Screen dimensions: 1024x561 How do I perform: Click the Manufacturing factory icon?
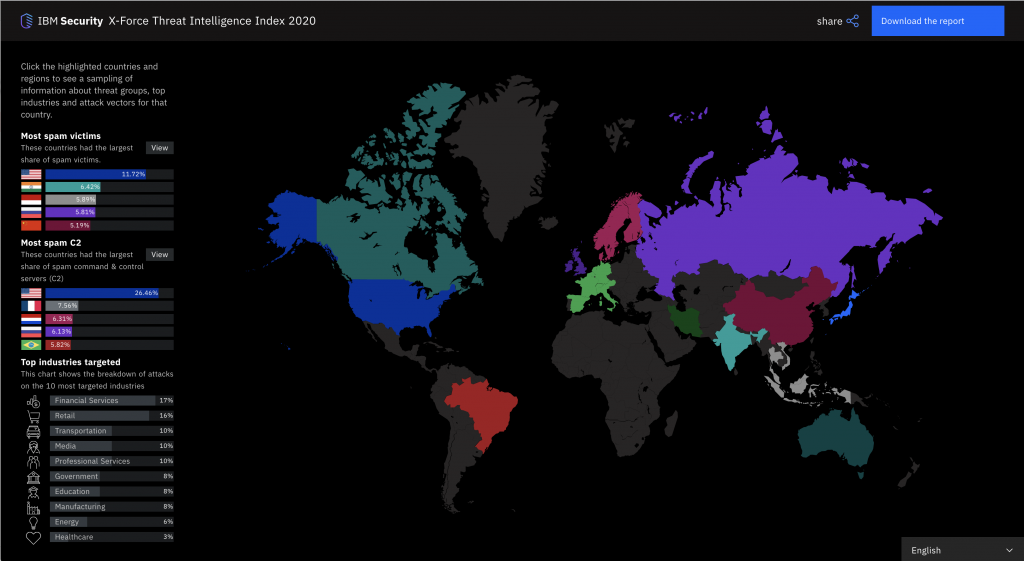pyautogui.click(x=33, y=507)
